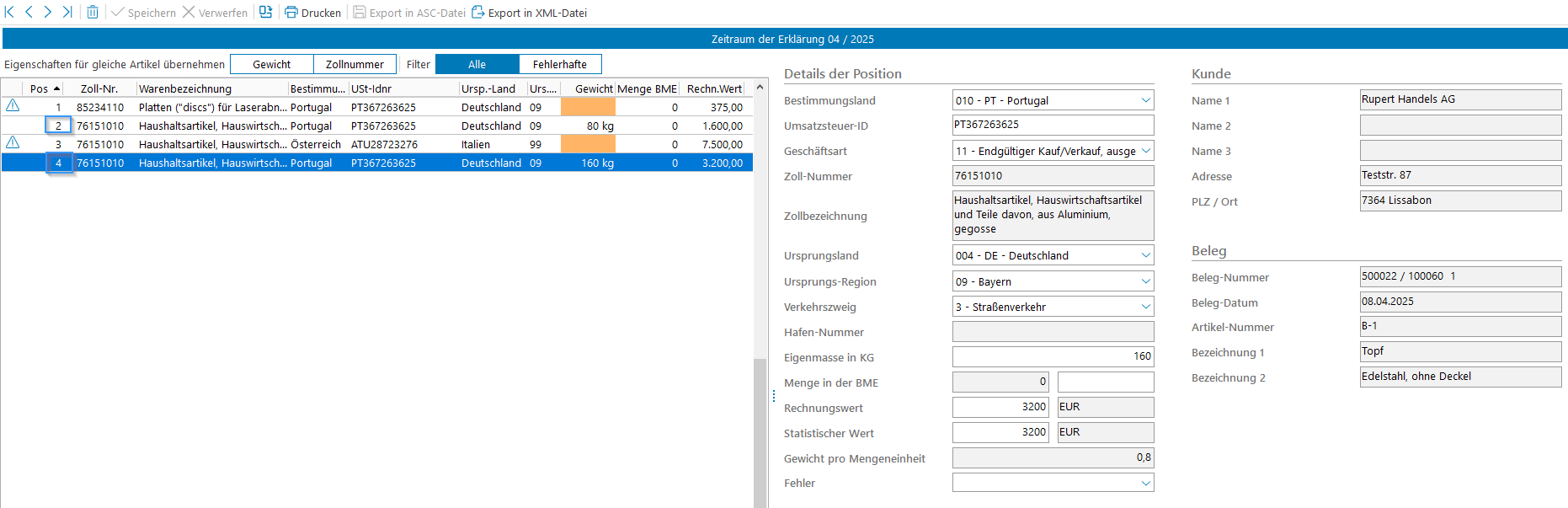Open the Verkehrszweig dropdown

1145,307
